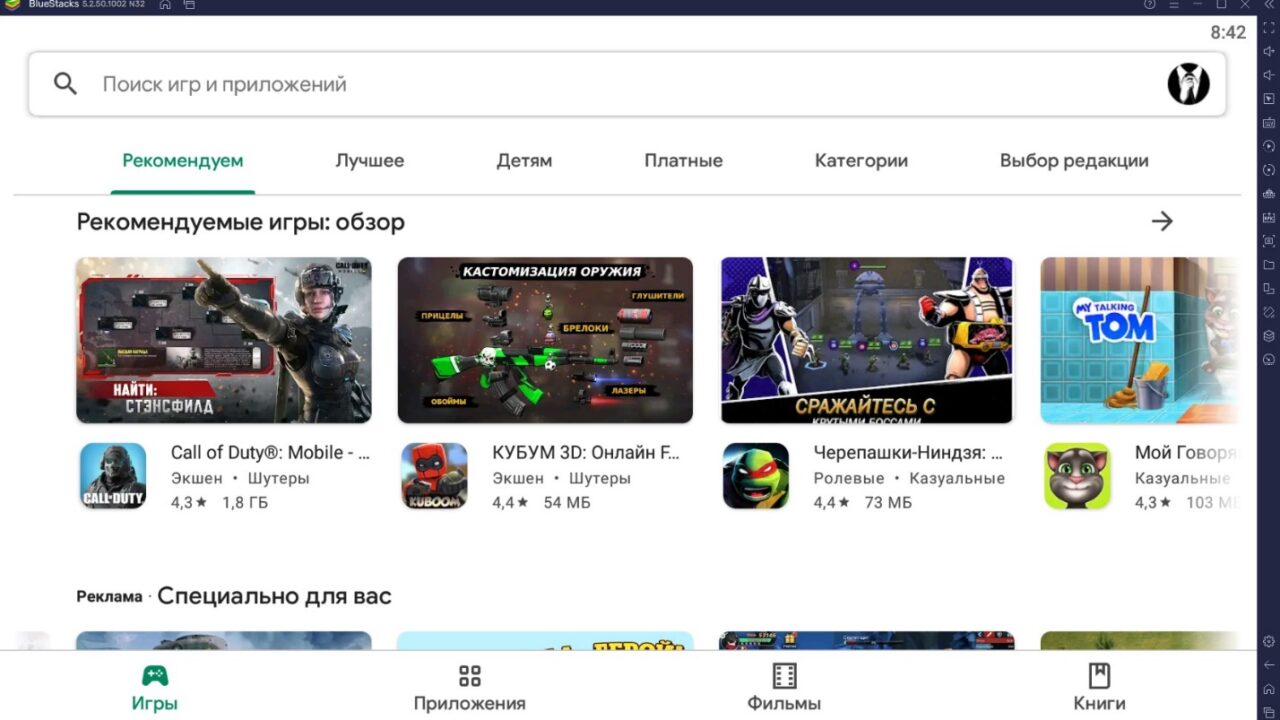
Task: Open the profile avatar menu
Action: click(x=1188, y=83)
